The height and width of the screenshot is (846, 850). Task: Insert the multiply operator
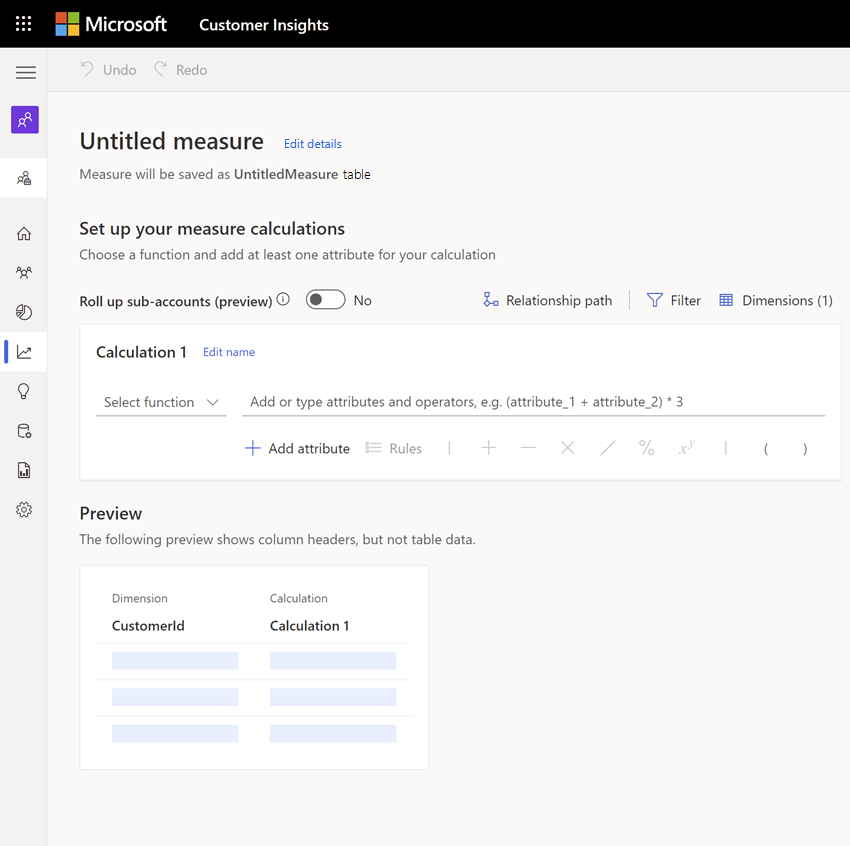click(x=568, y=448)
